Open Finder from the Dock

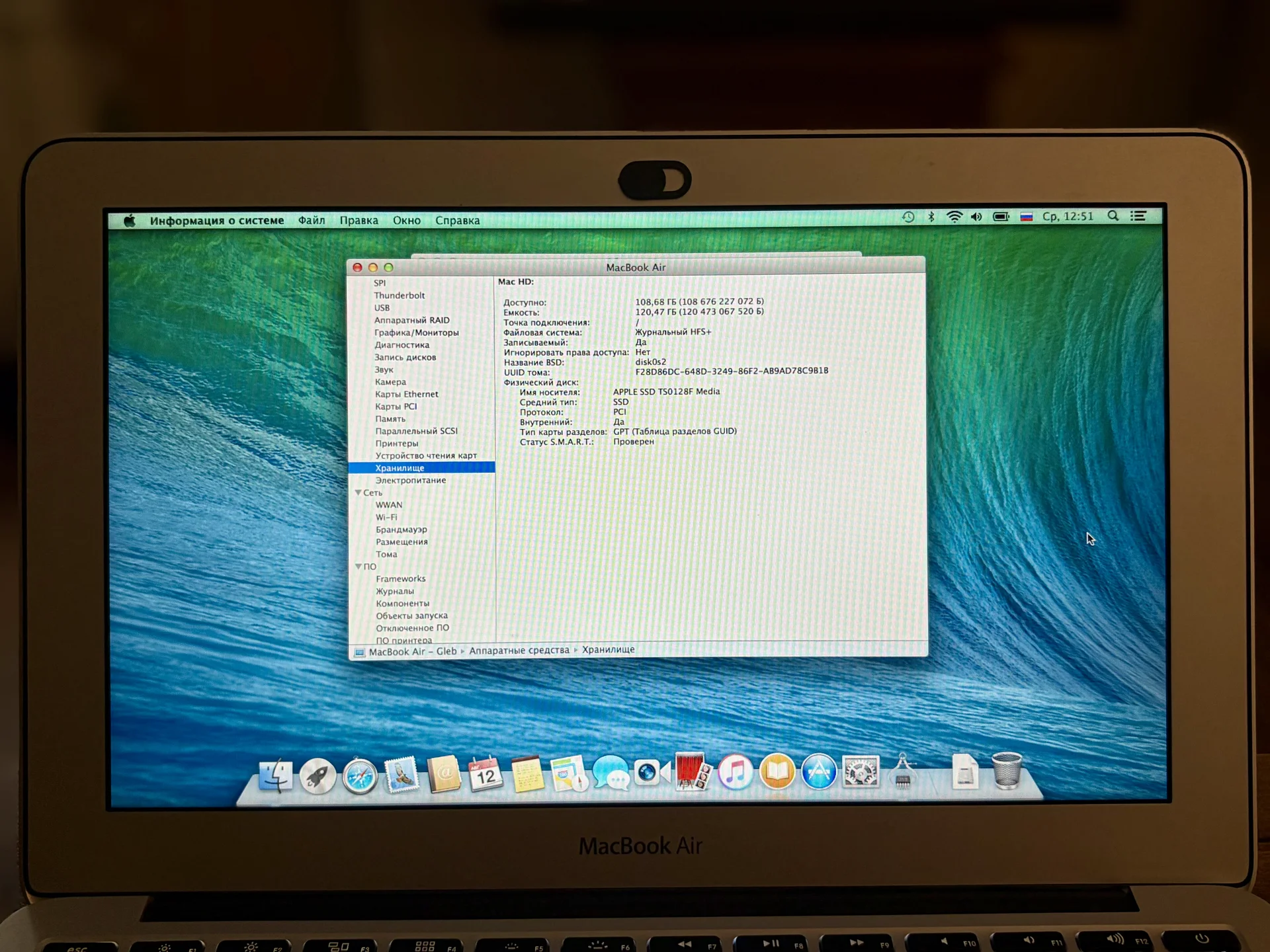275,775
